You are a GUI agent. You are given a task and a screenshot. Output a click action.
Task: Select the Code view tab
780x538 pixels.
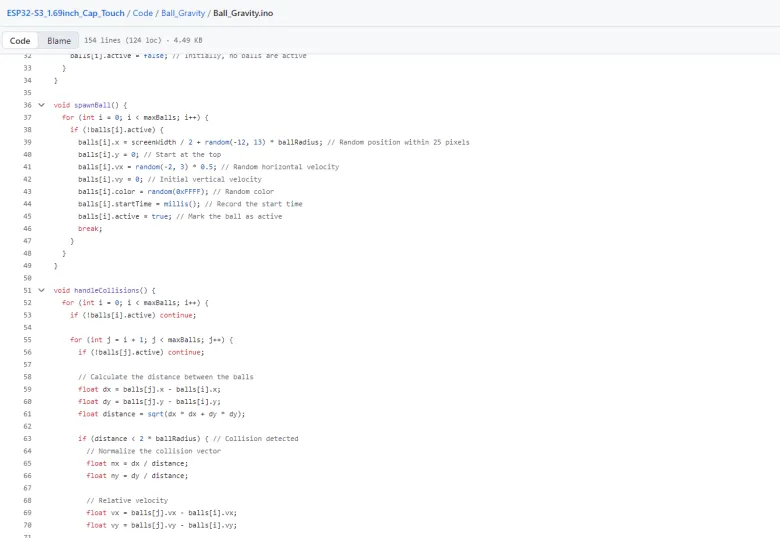tap(20, 41)
